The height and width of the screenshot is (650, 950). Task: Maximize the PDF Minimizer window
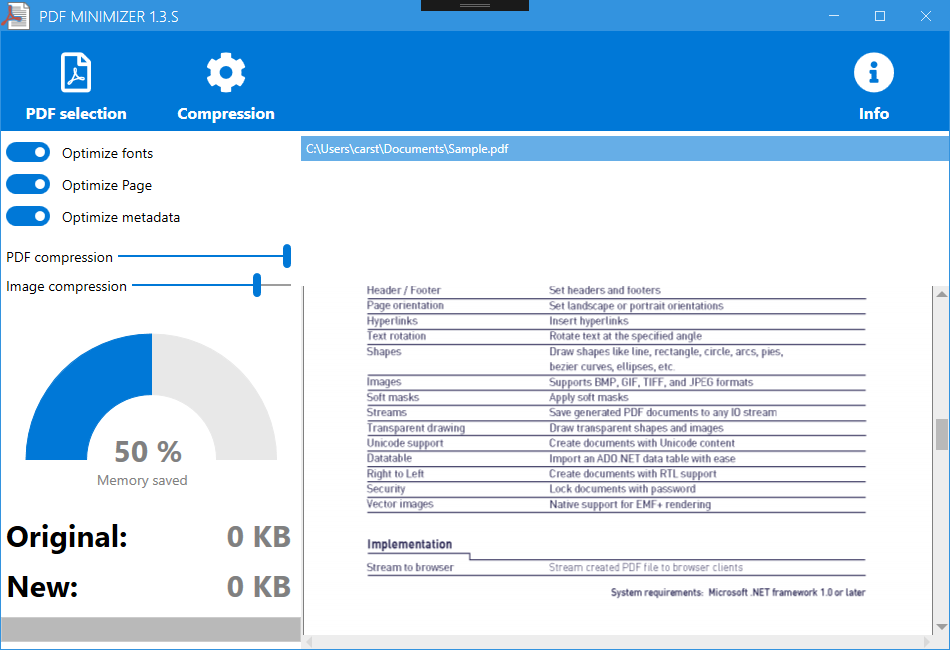point(880,16)
